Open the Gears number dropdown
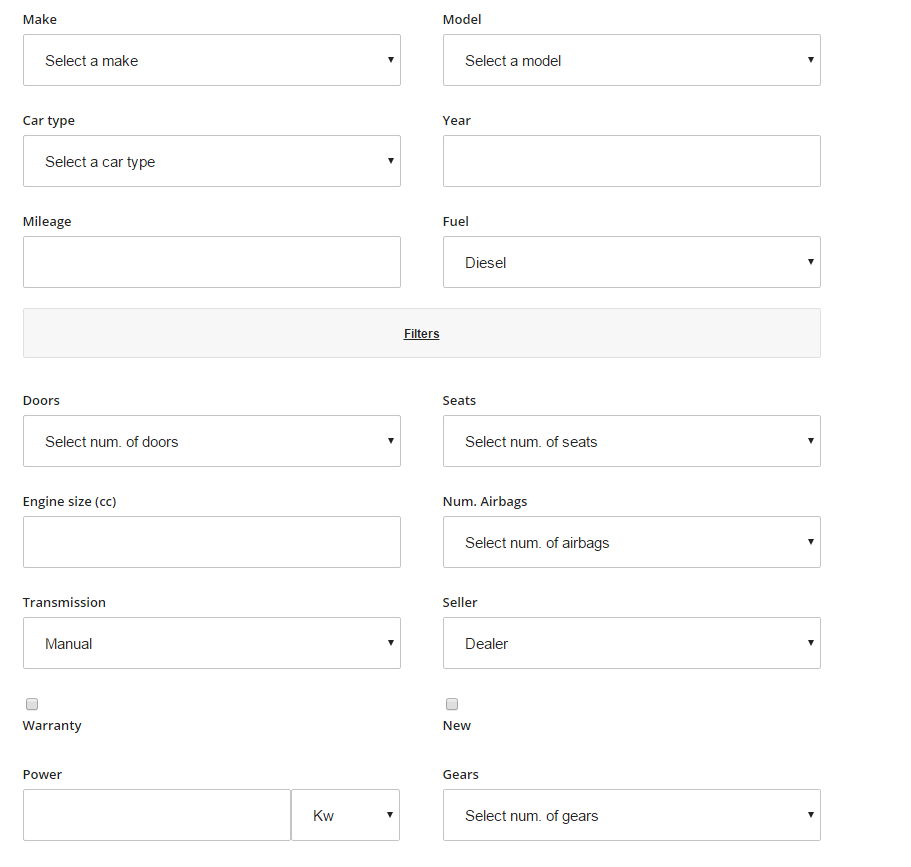The height and width of the screenshot is (867, 911). point(631,815)
